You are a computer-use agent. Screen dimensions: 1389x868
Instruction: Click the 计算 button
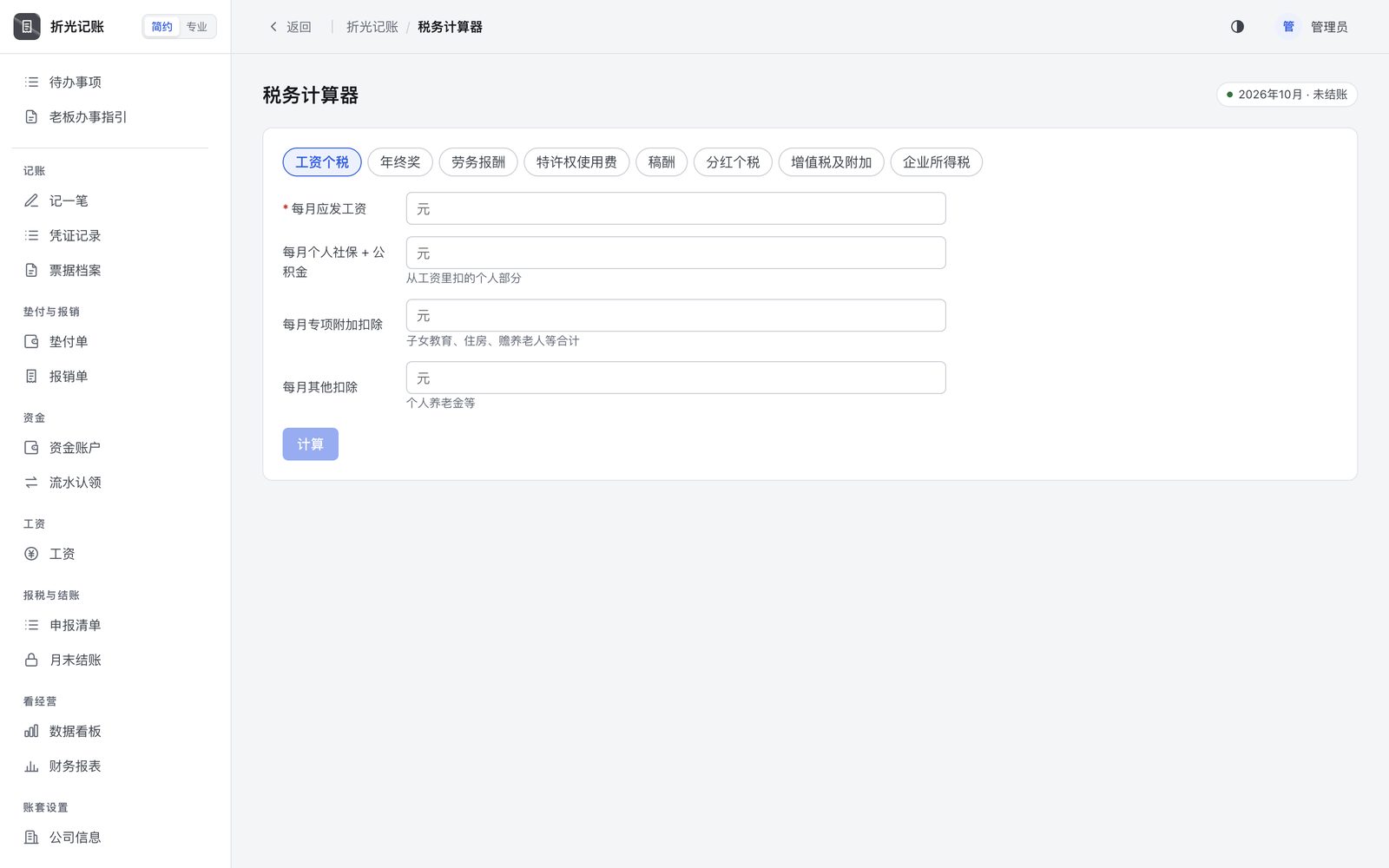point(310,444)
